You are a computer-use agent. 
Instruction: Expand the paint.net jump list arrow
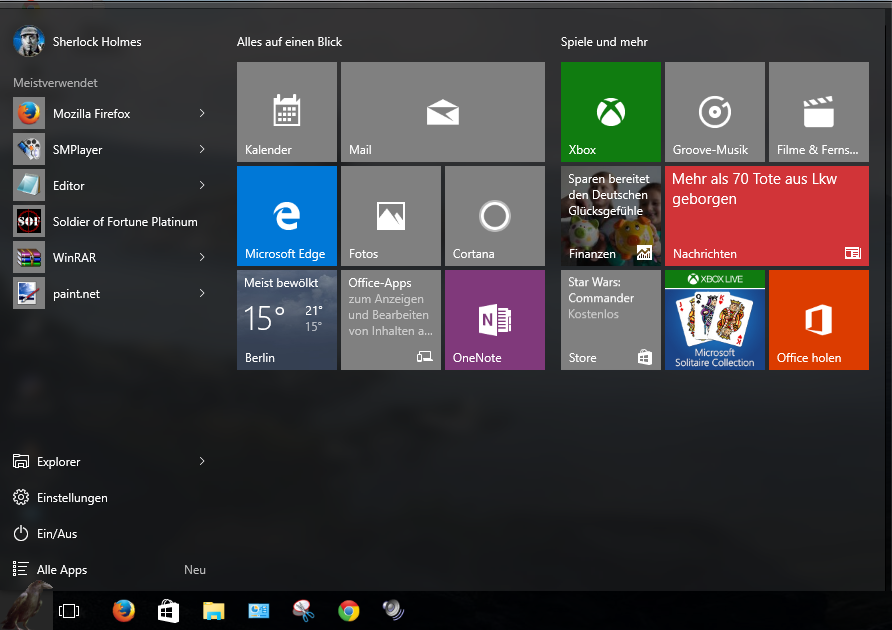pos(202,293)
